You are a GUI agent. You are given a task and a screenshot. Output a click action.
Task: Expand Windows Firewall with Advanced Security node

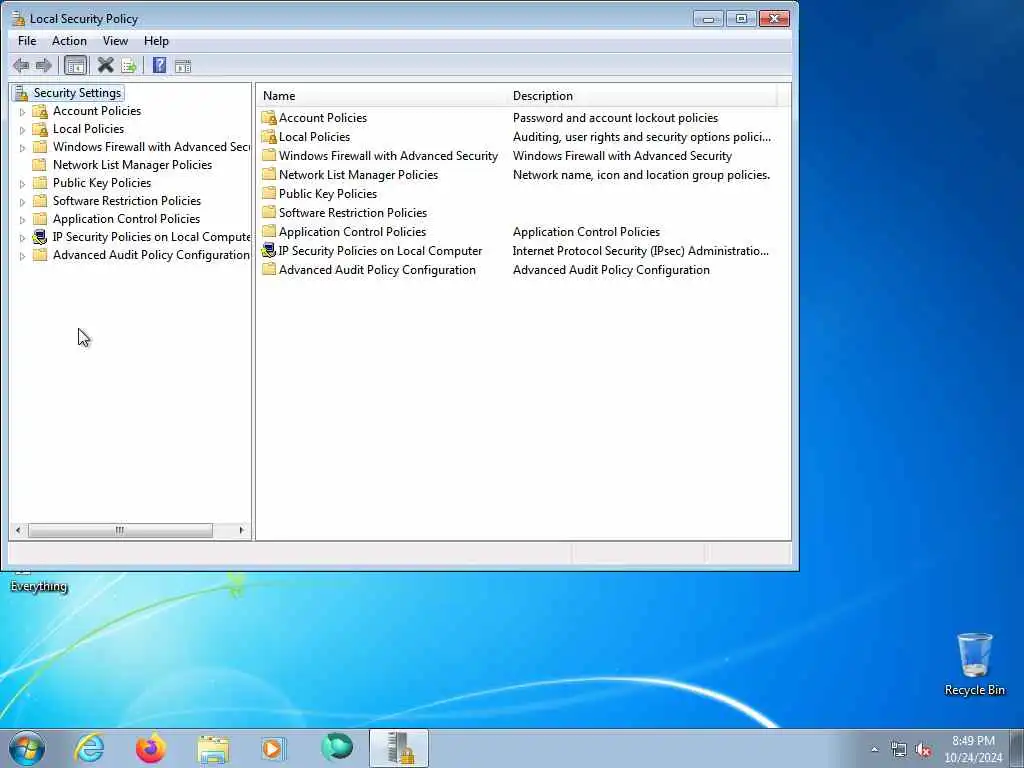tap(22, 148)
